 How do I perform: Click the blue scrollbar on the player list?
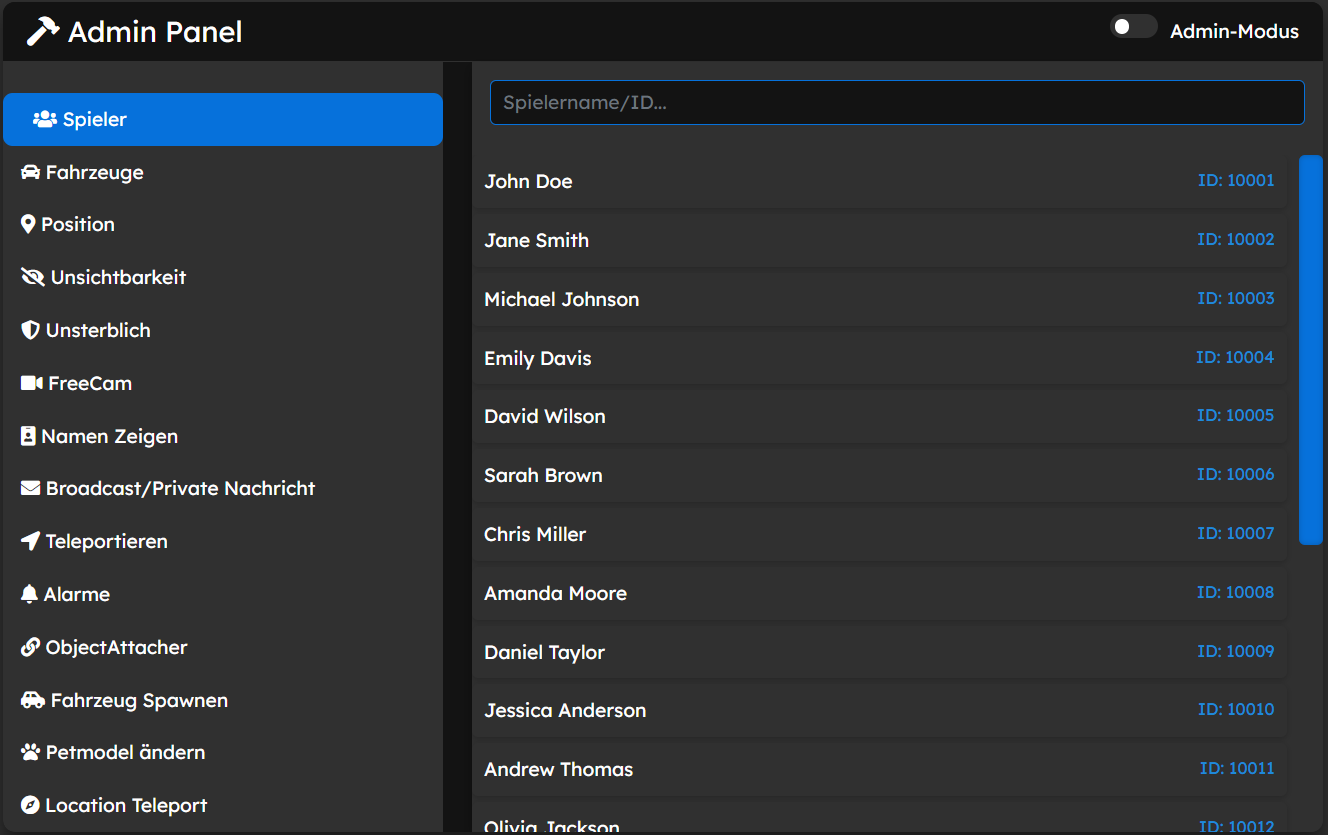[x=1310, y=350]
